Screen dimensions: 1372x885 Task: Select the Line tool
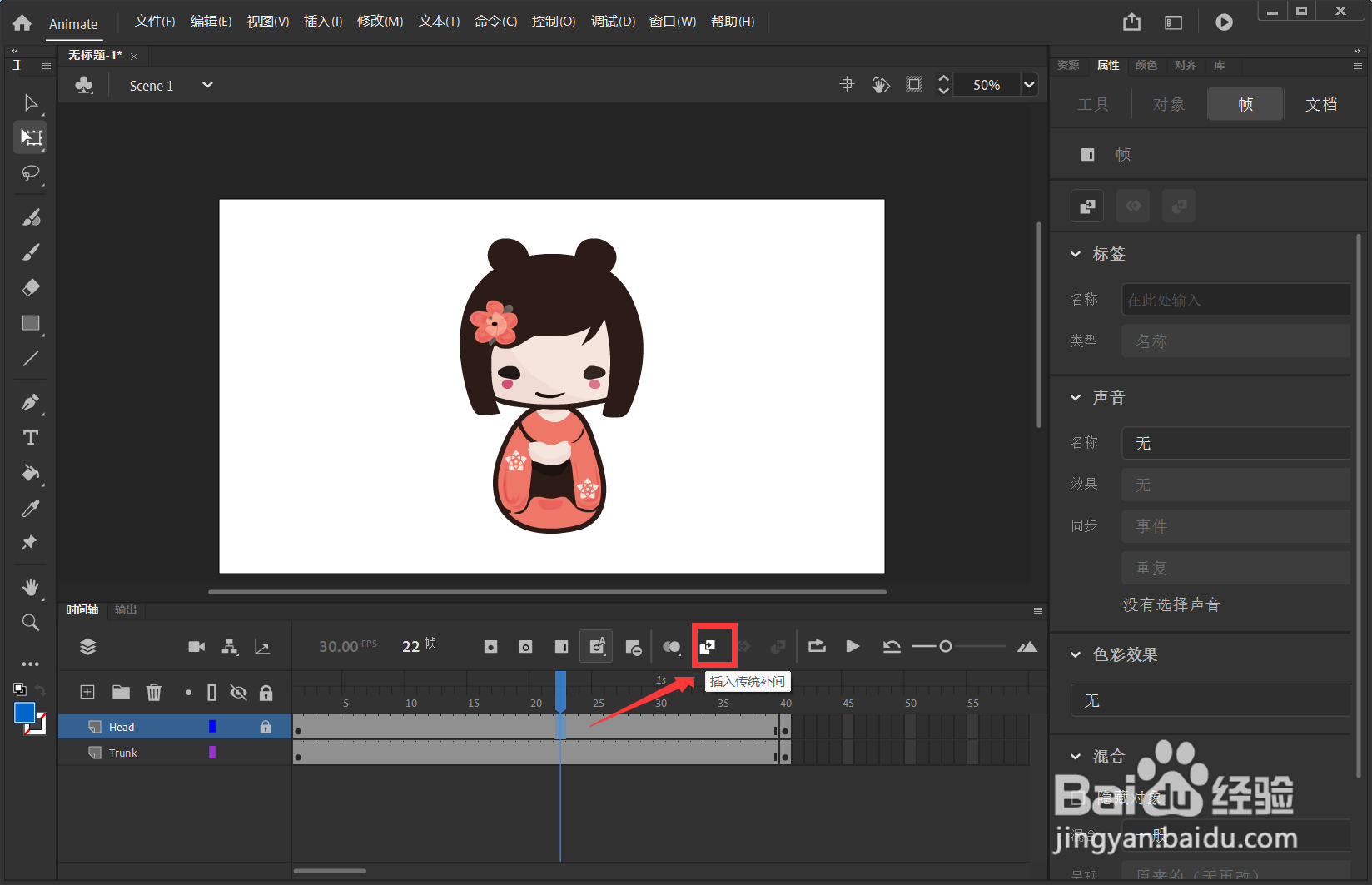pyautogui.click(x=31, y=359)
